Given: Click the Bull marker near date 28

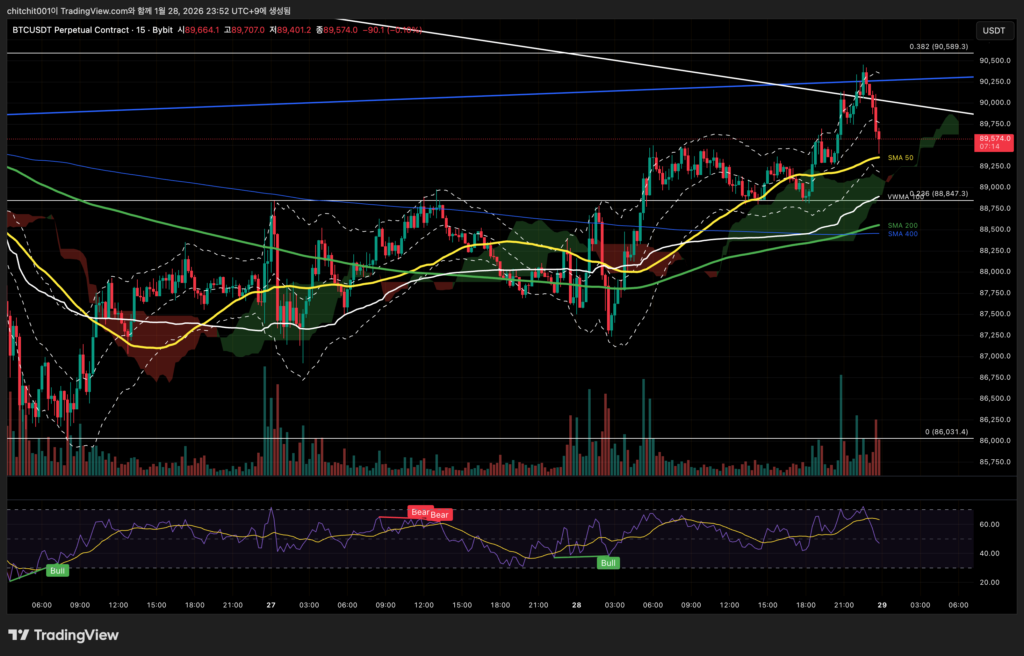Looking at the screenshot, I should point(607,563).
